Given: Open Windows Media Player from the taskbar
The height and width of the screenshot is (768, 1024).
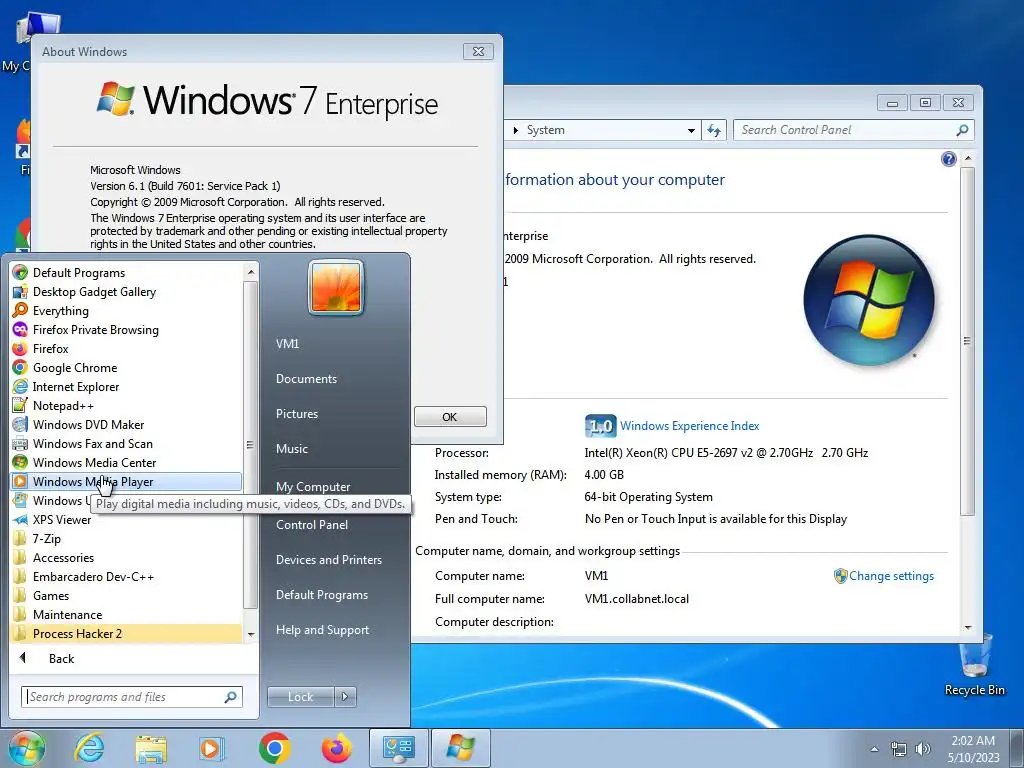Looking at the screenshot, I should point(212,748).
